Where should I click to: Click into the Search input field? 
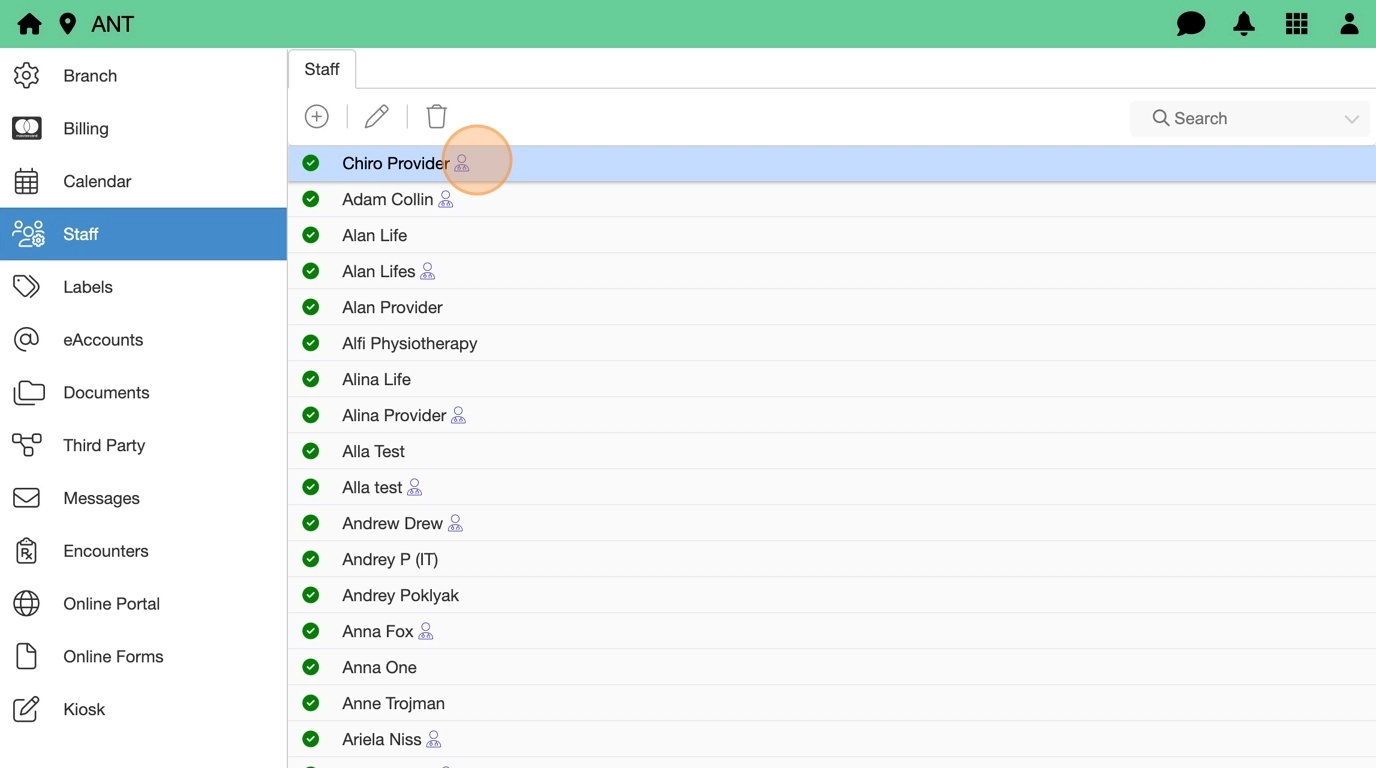click(1240, 118)
